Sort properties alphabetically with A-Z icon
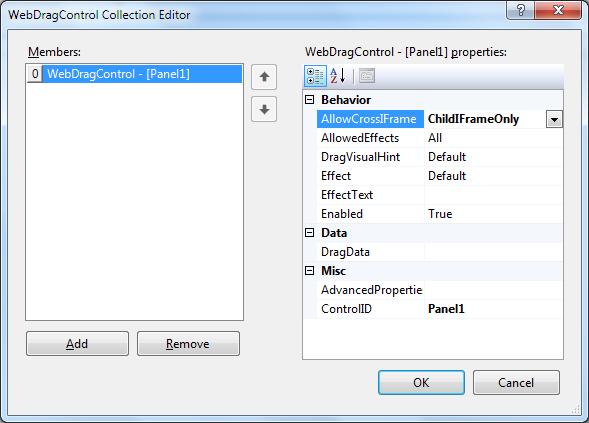The width and height of the screenshot is (589, 423). (338, 76)
